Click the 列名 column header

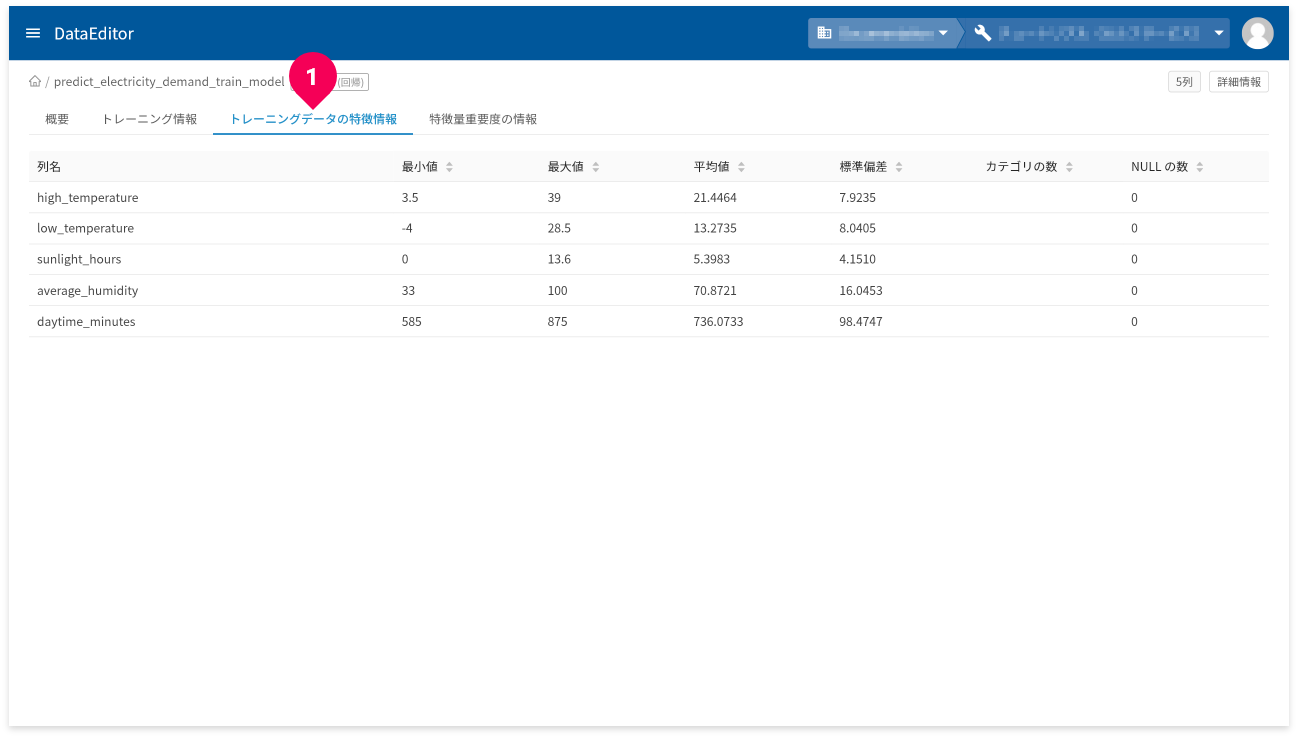click(x=49, y=167)
